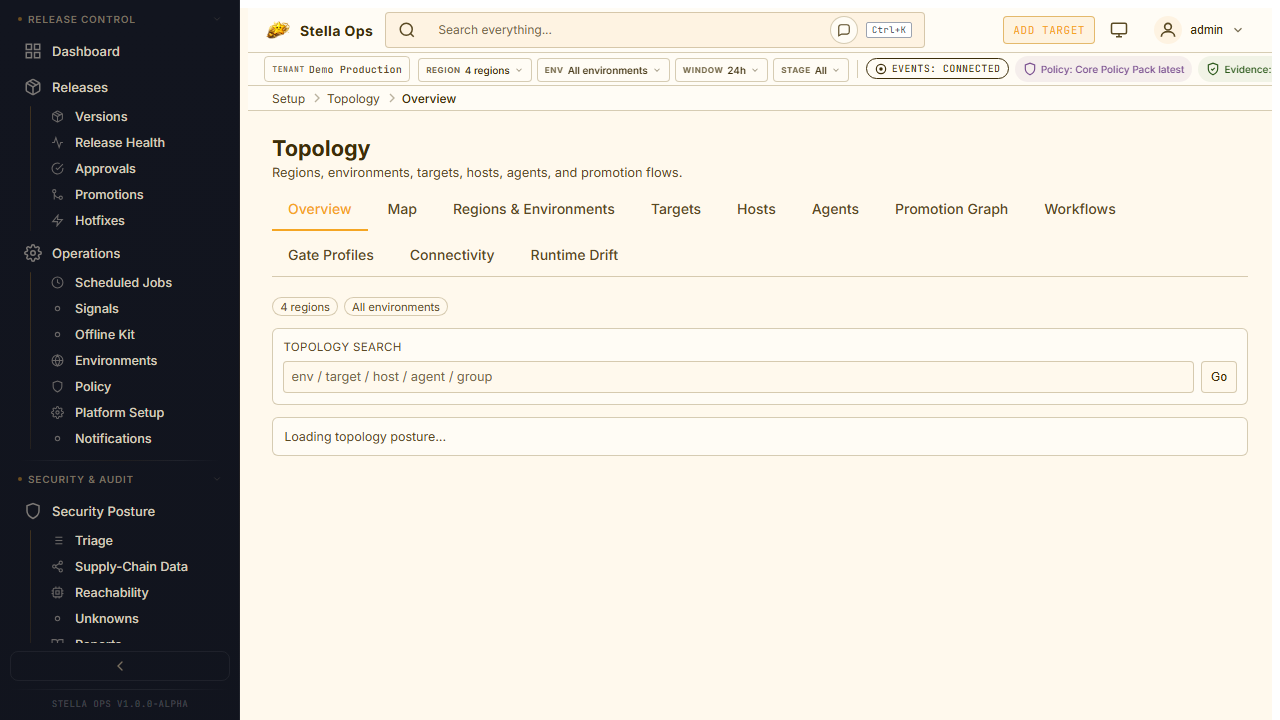Viewport: 1280px width, 720px height.
Task: Open the chat bubble icon in search bar
Action: tap(843, 30)
